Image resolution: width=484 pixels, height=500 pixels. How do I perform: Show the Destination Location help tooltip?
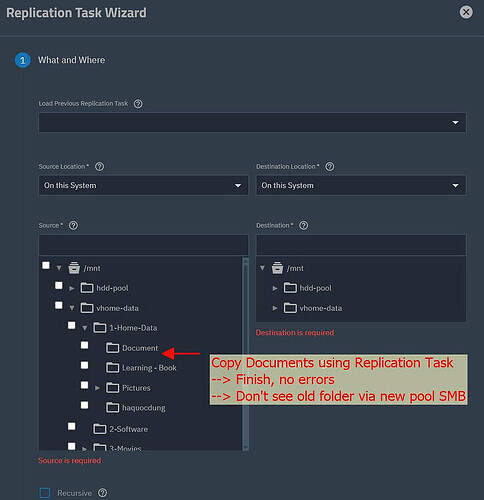coord(330,166)
